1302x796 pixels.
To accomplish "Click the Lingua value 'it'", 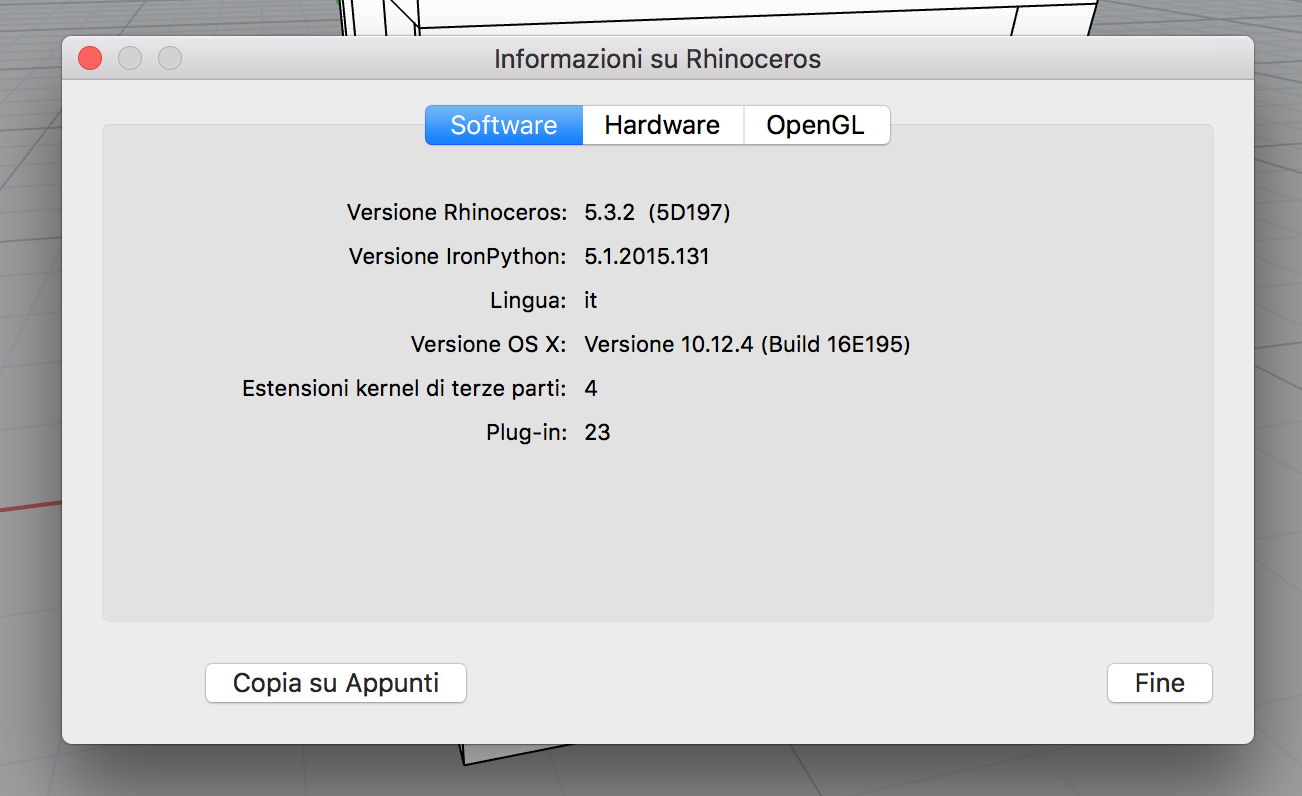I will [591, 300].
